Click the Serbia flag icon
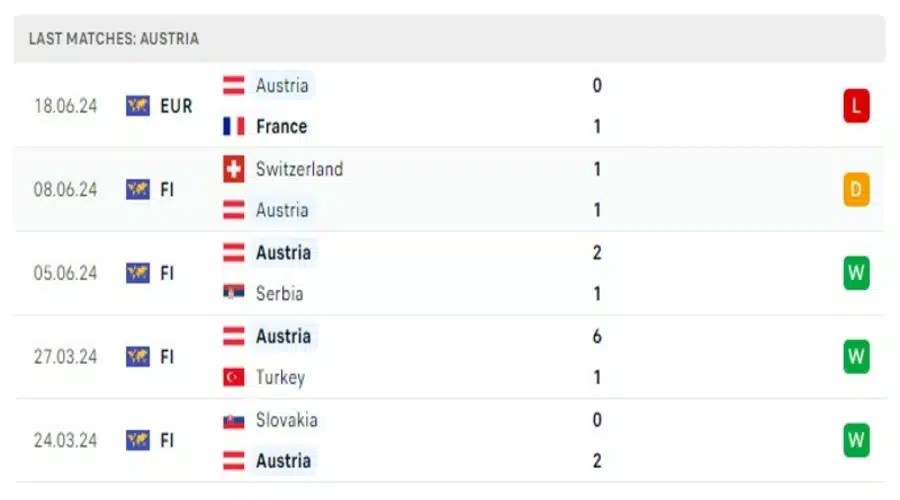Image resolution: width=900 pixels, height=500 pixels. [234, 293]
